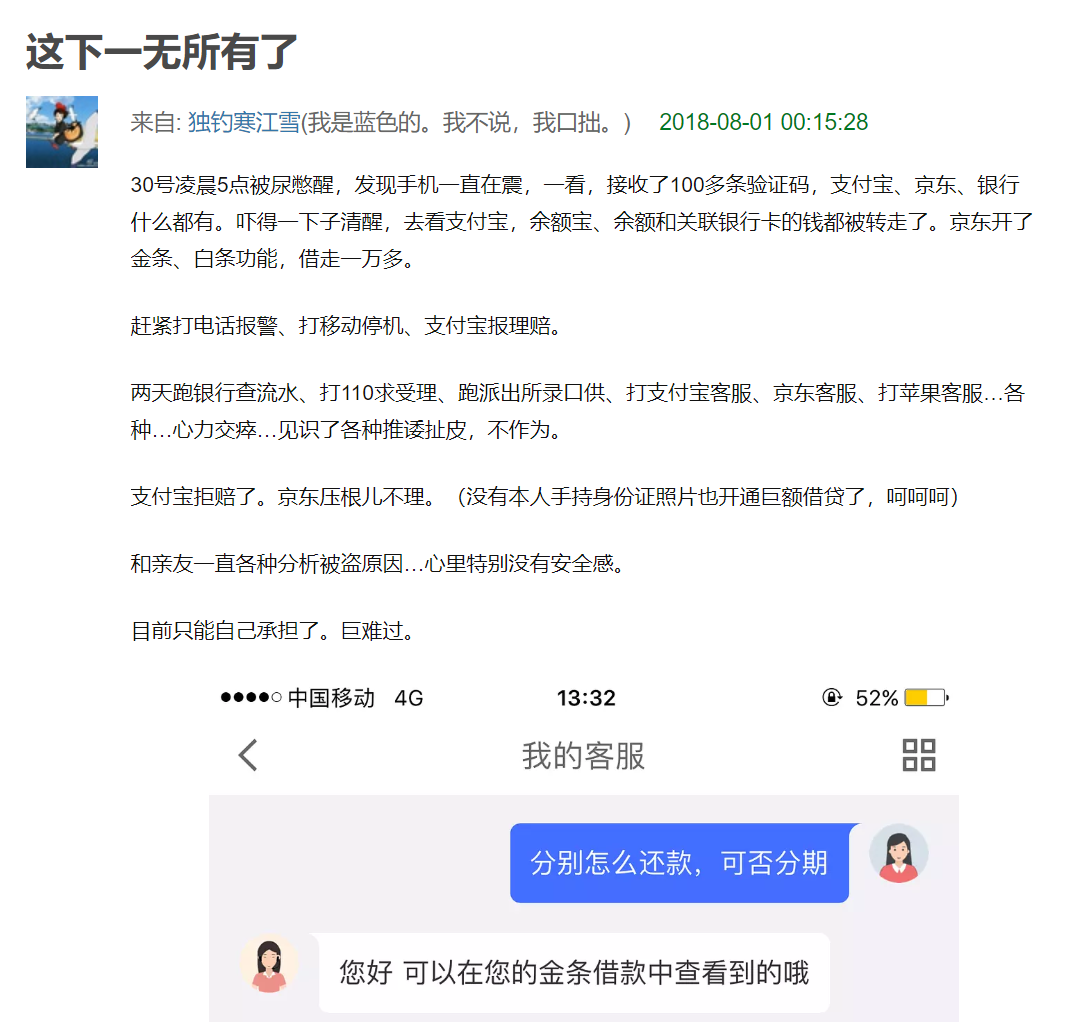Click line starting 支付宝拒赔了。京东压根儿不理。

pyautogui.click(x=545, y=496)
